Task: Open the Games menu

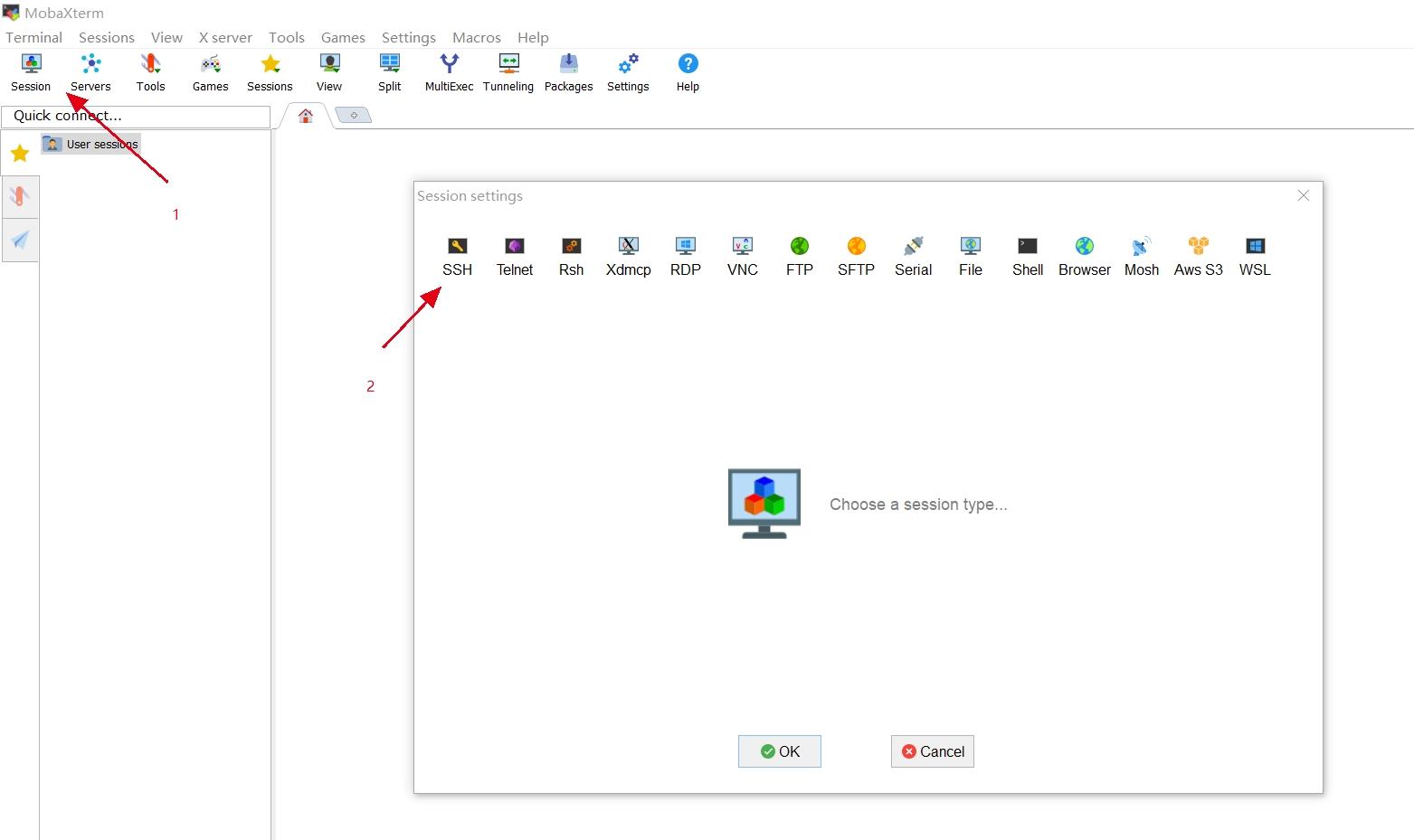Action: point(343,37)
